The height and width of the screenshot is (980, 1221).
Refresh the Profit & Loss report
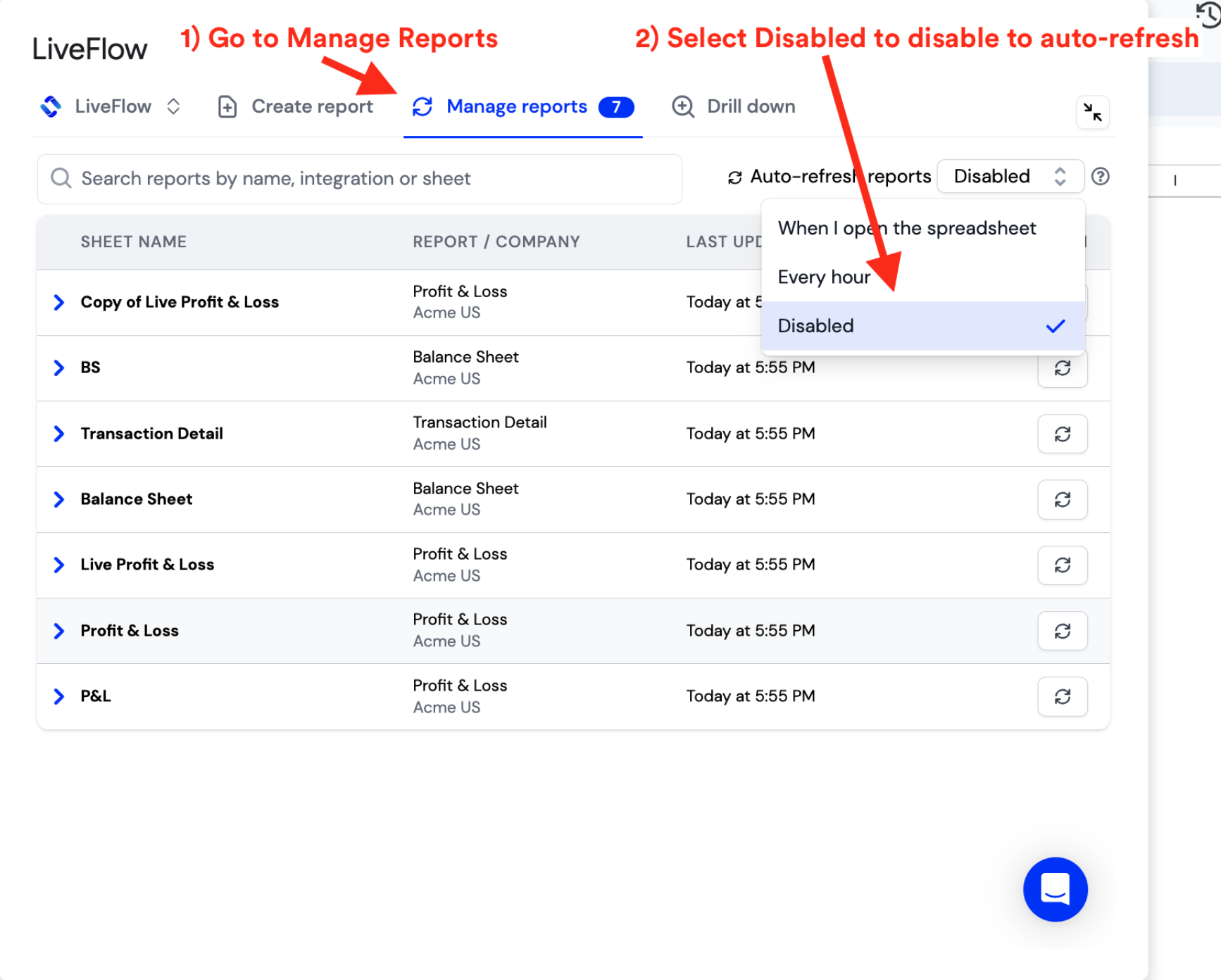click(x=1063, y=632)
